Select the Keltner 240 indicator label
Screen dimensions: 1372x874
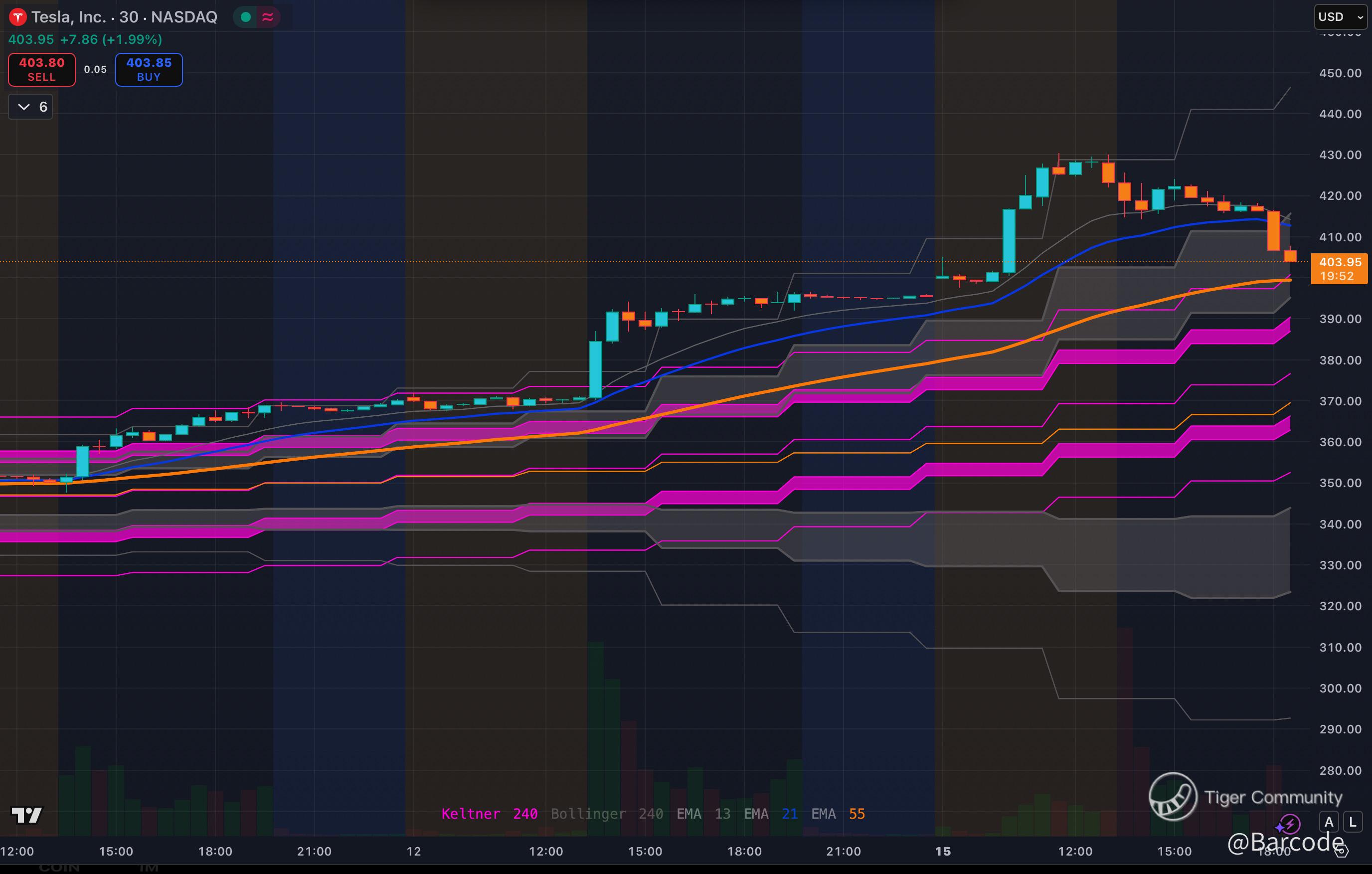click(489, 814)
